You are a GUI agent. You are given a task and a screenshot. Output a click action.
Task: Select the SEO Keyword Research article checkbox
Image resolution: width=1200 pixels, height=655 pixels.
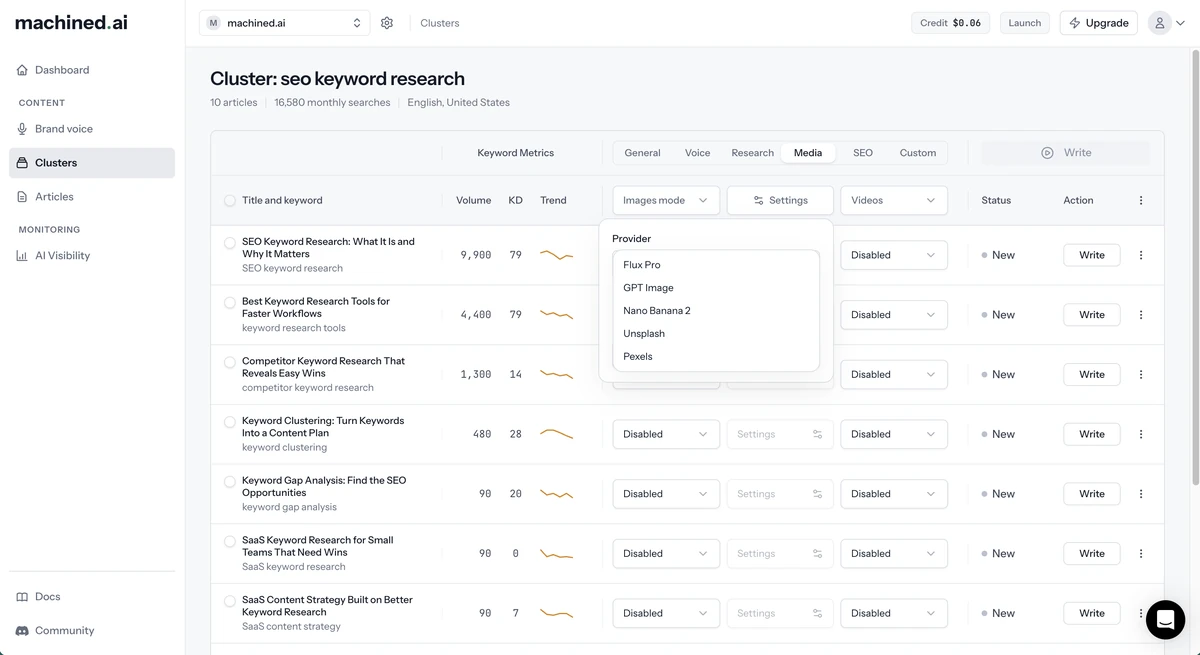(x=230, y=243)
